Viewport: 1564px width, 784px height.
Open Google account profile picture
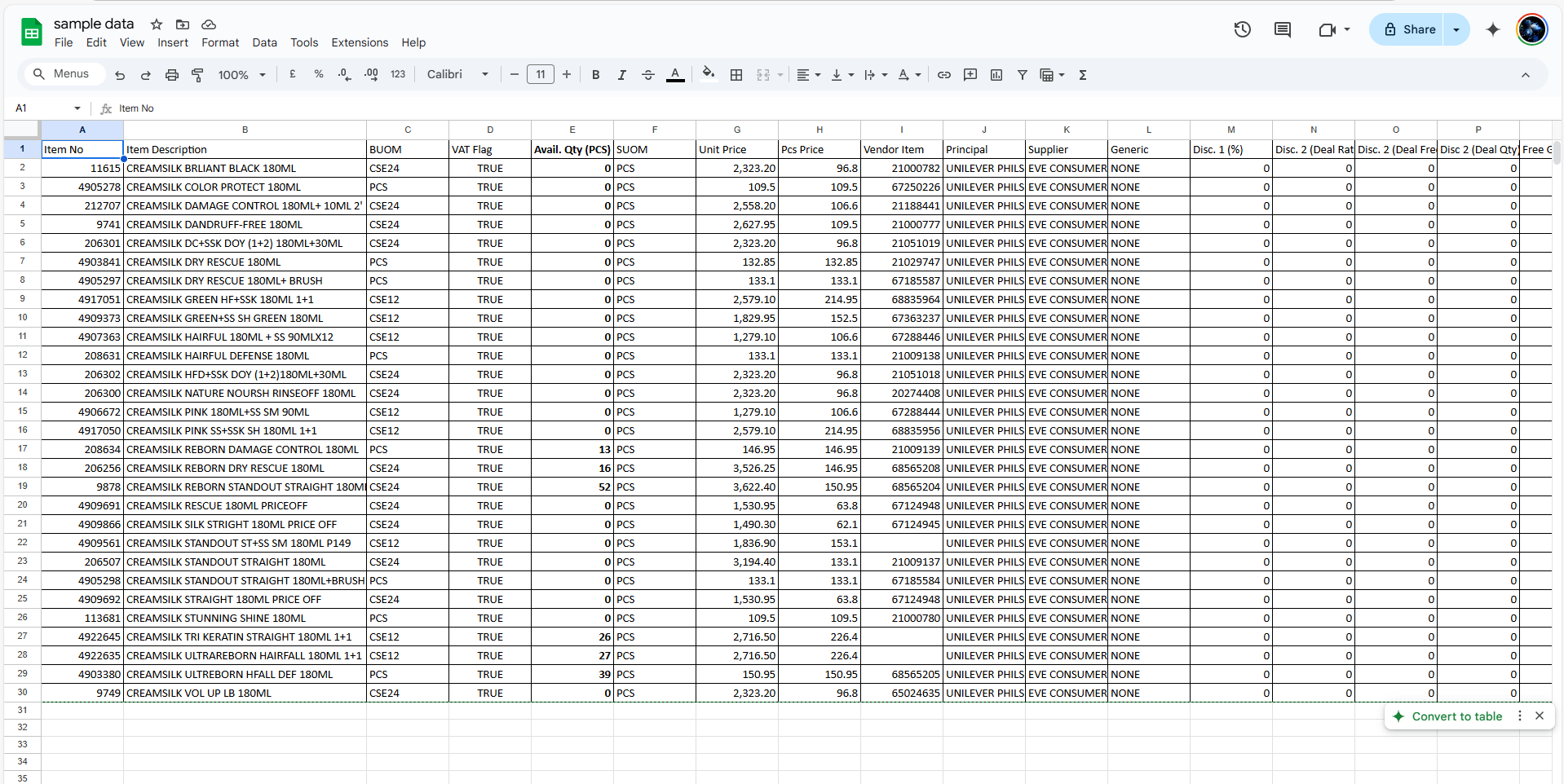pyautogui.click(x=1532, y=30)
